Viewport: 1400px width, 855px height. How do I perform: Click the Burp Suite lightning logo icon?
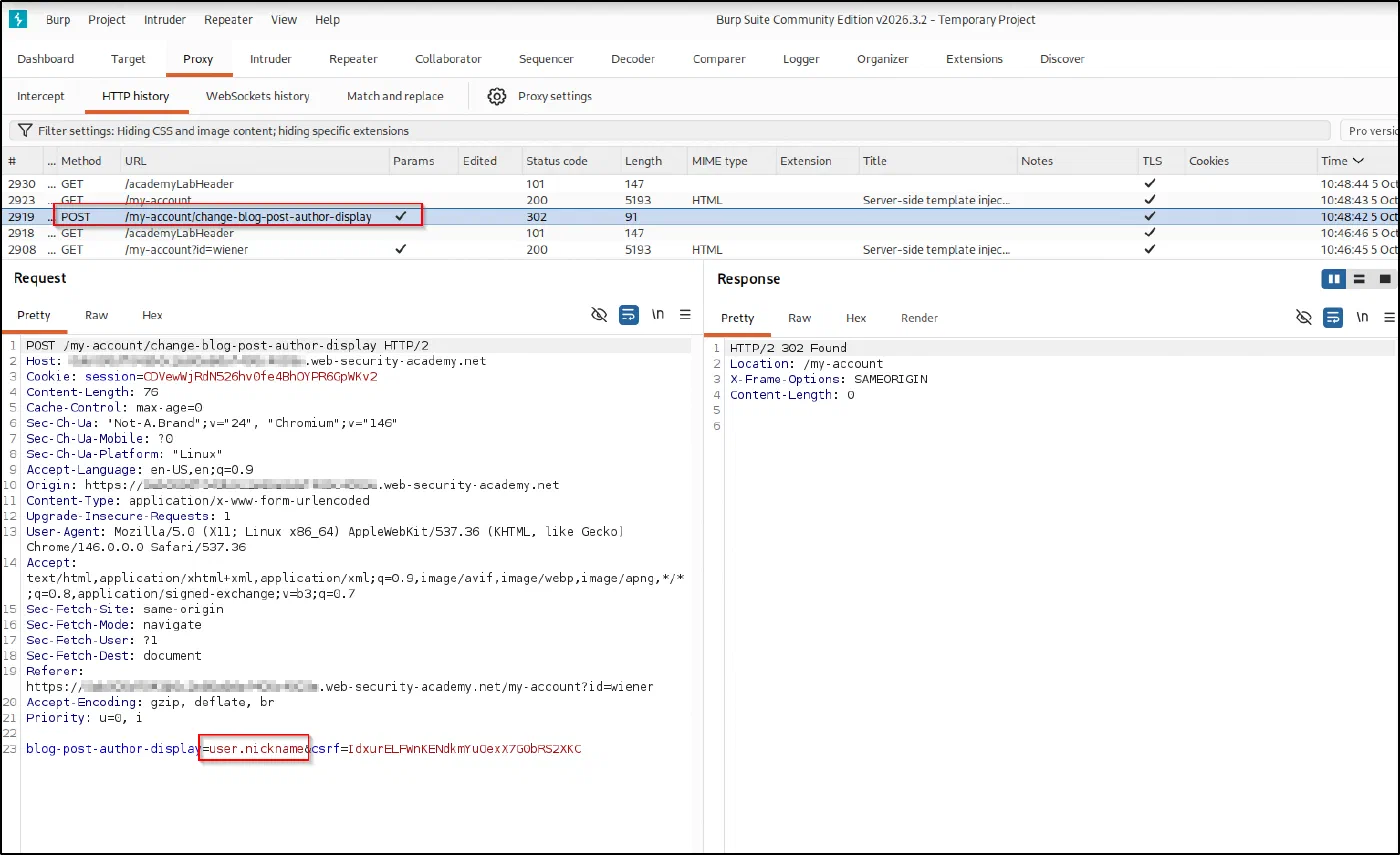point(17,19)
